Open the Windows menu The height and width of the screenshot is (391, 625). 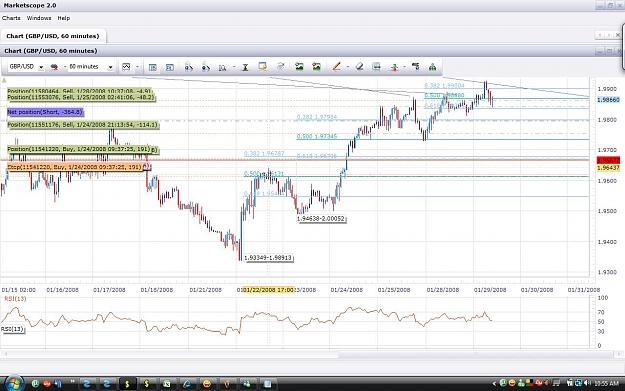coord(39,18)
